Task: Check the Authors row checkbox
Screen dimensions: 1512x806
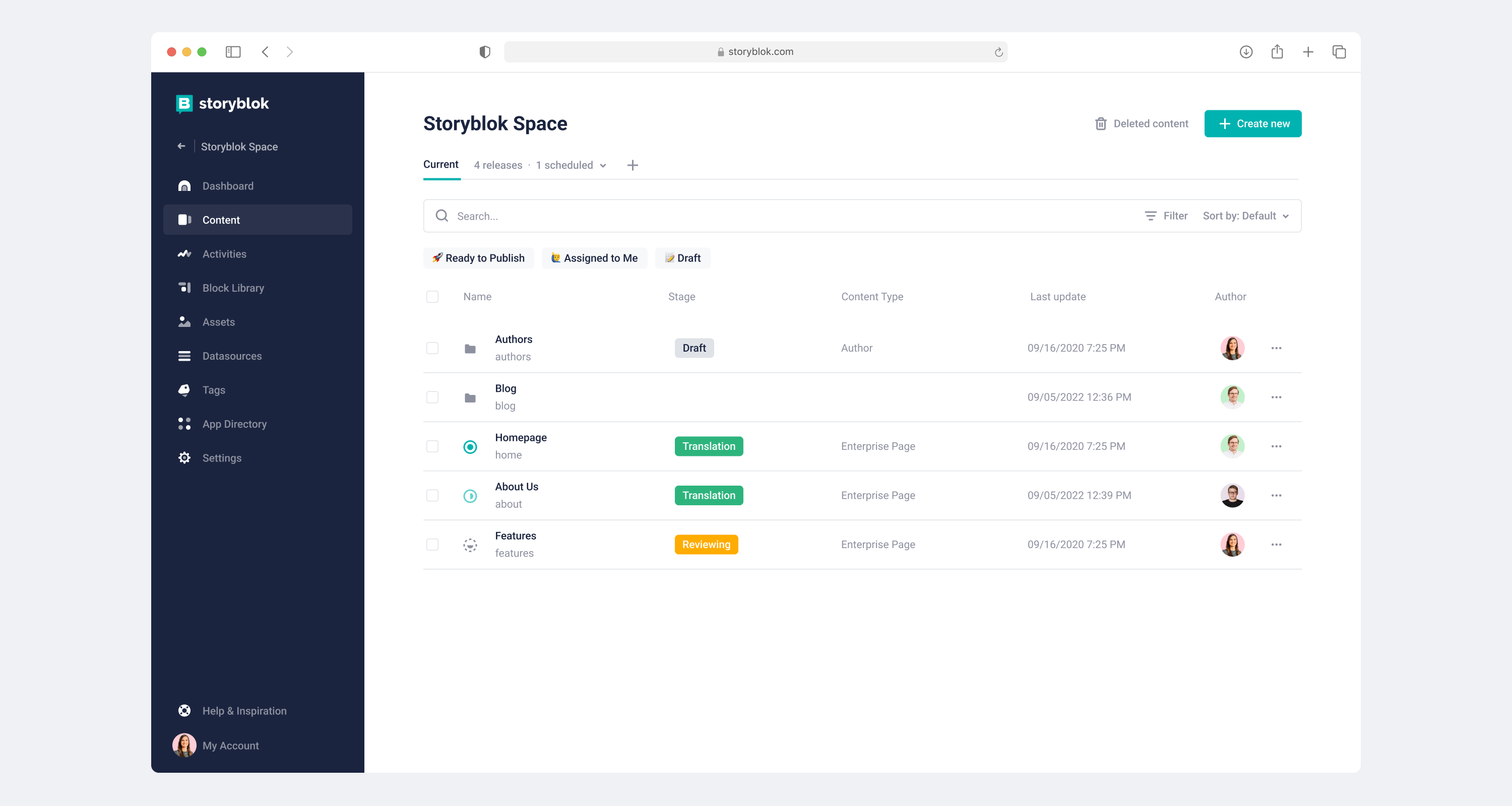Action: click(432, 348)
